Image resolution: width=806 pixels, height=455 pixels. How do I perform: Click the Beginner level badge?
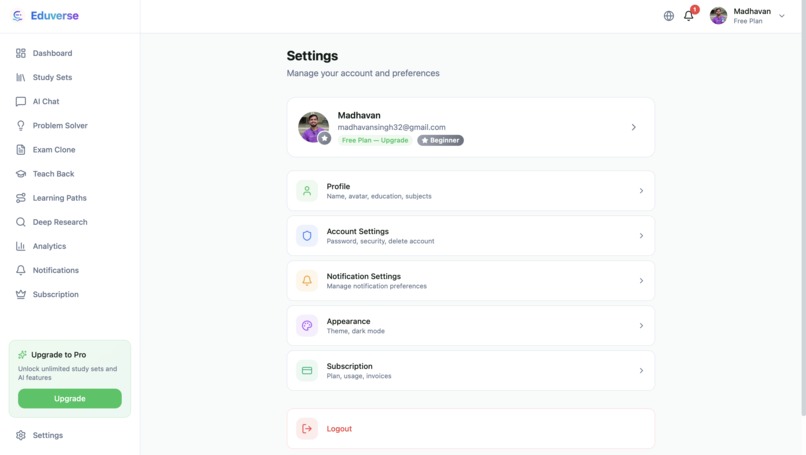click(x=440, y=140)
